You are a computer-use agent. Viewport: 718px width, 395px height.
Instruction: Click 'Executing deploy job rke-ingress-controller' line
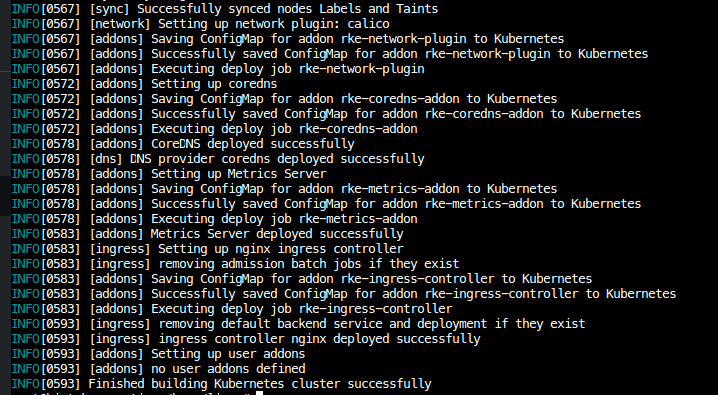[302, 309]
